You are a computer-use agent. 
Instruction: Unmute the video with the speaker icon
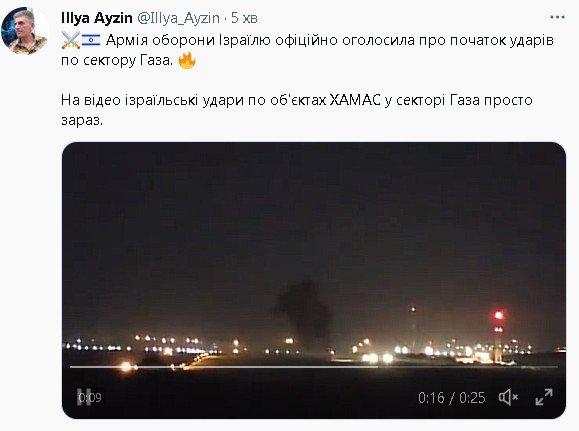click(x=508, y=397)
